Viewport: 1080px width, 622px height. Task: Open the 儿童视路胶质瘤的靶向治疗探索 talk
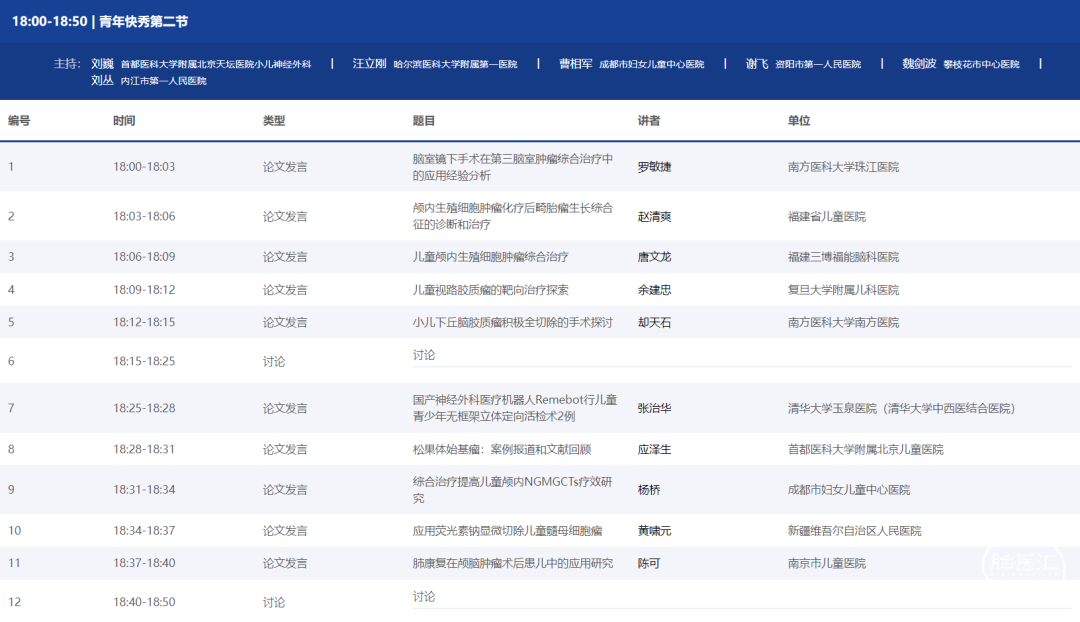point(490,290)
